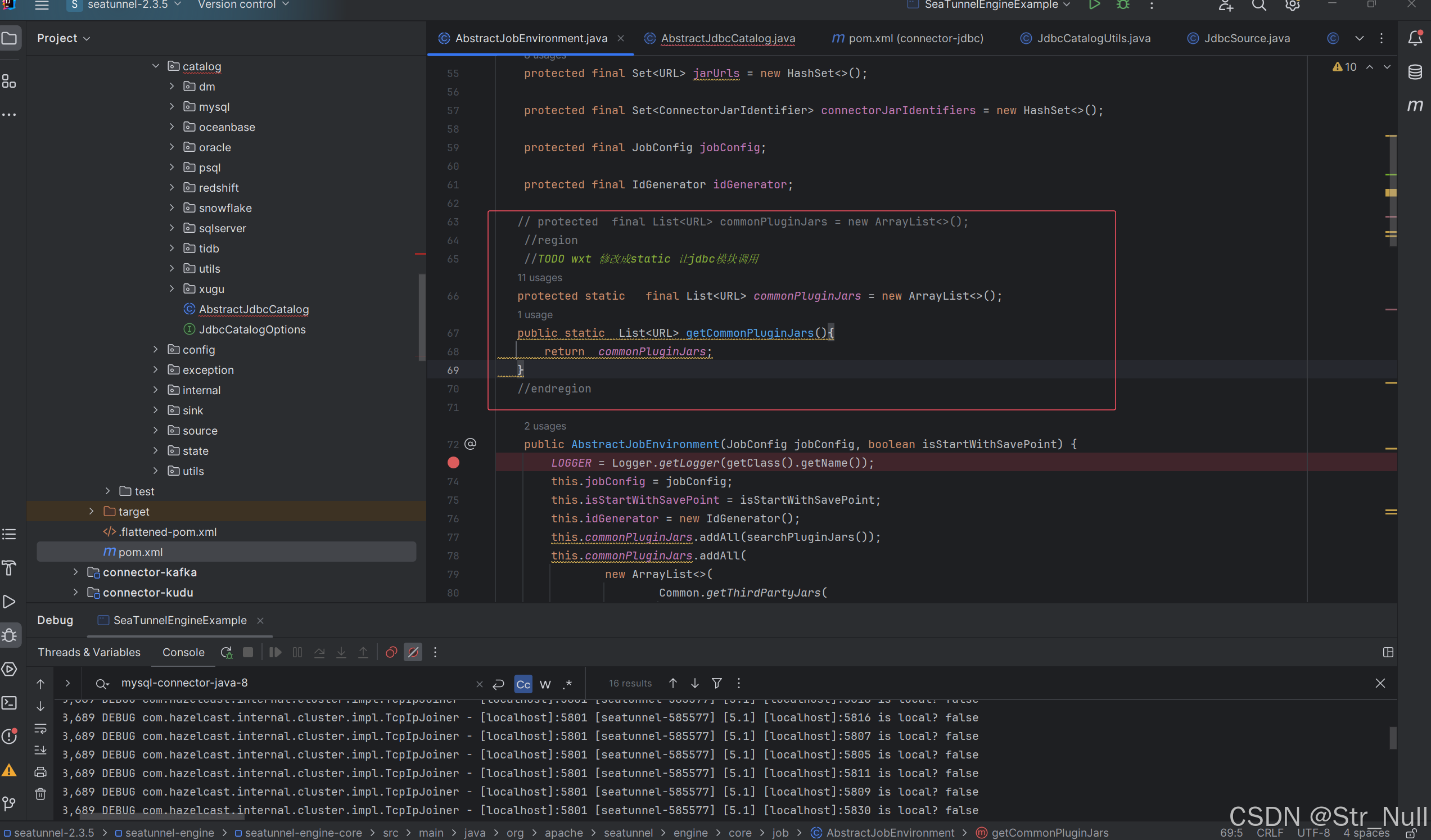The width and height of the screenshot is (1431, 840).
Task: Open View Breakpoints dialog
Action: point(391,653)
